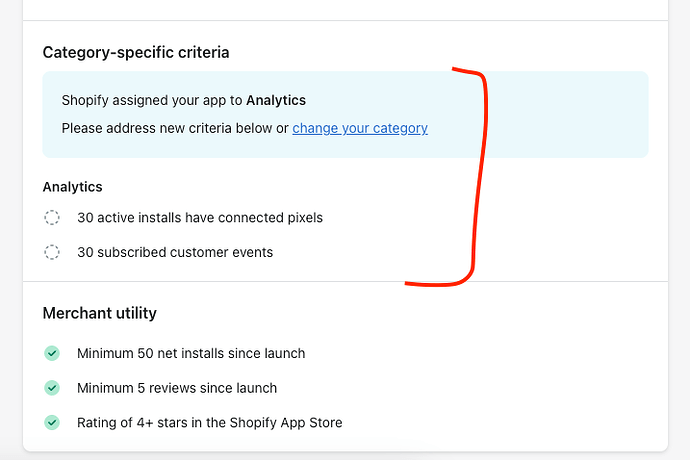This screenshot has width=690, height=460.
Task: Click "Minimum 5 reviews since launch" text
Action: pyautogui.click(x=177, y=388)
